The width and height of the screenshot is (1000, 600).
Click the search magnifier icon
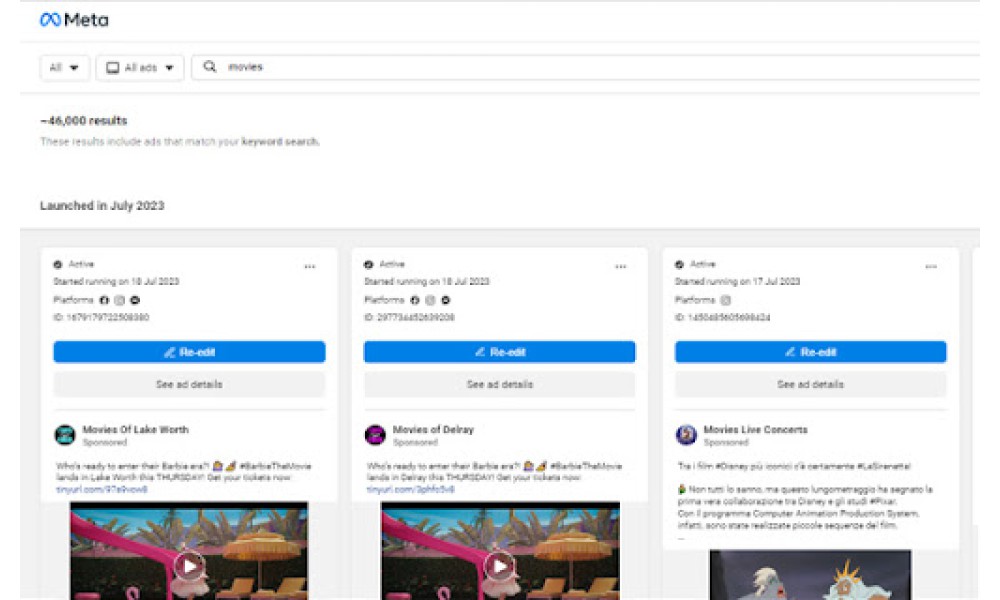(x=210, y=66)
